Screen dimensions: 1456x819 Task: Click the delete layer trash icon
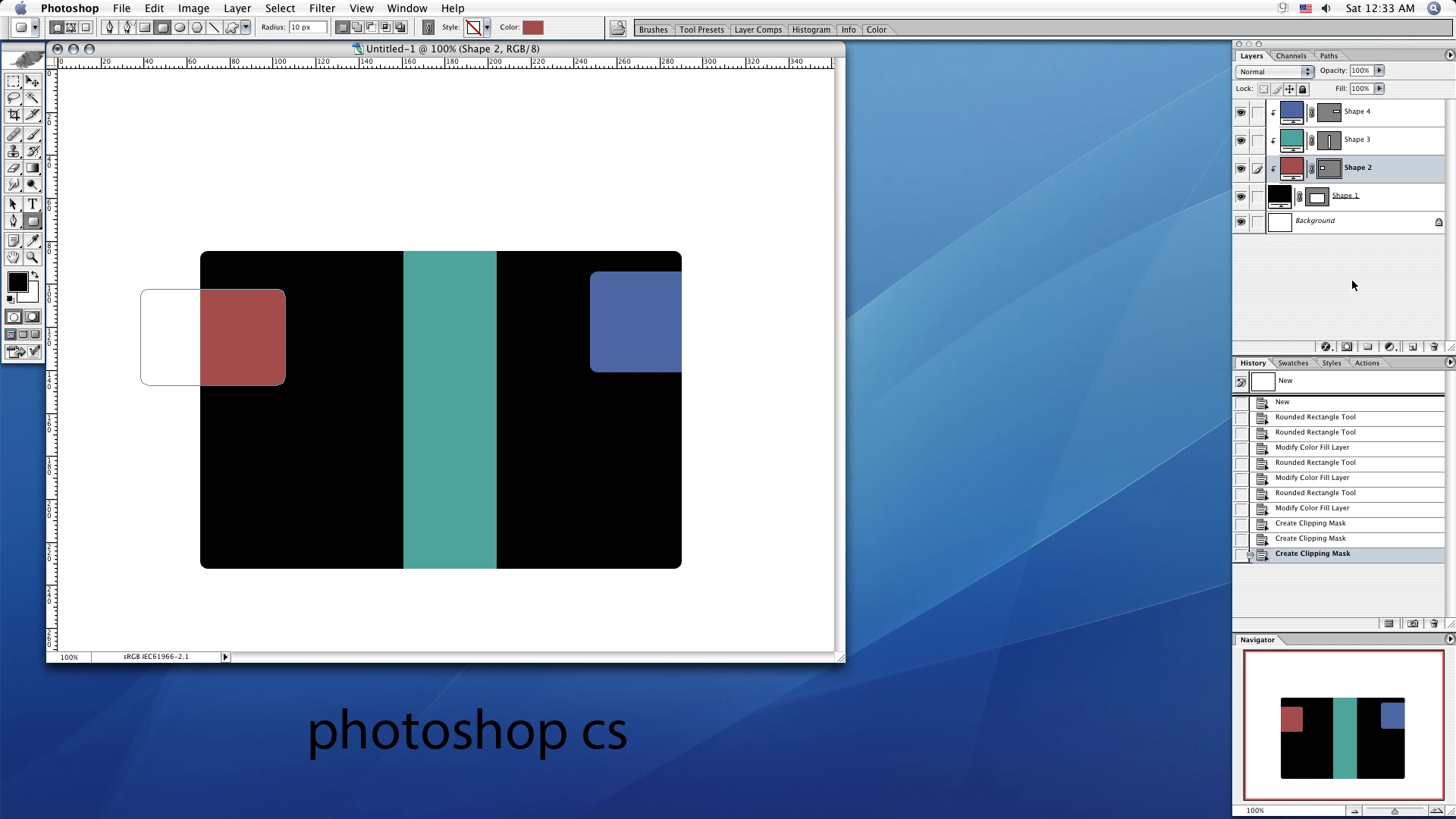(x=1434, y=347)
